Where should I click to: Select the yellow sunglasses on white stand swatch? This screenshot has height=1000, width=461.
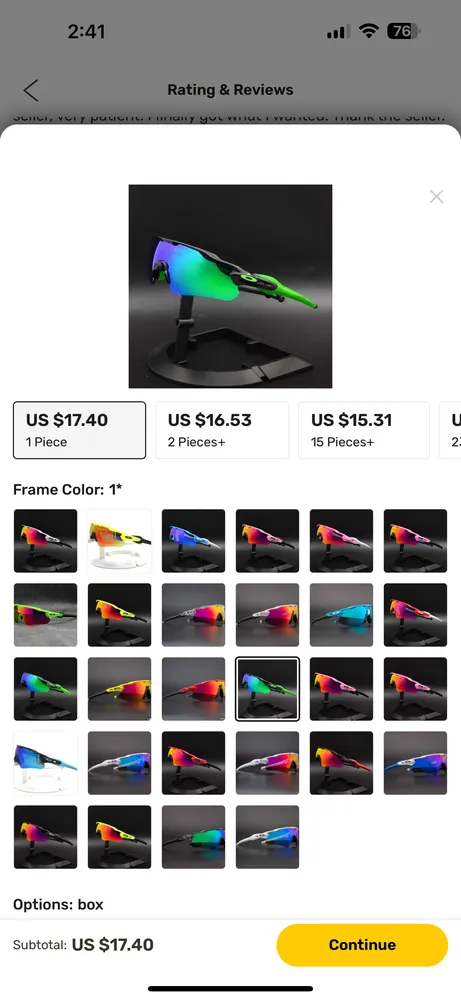[119, 541]
